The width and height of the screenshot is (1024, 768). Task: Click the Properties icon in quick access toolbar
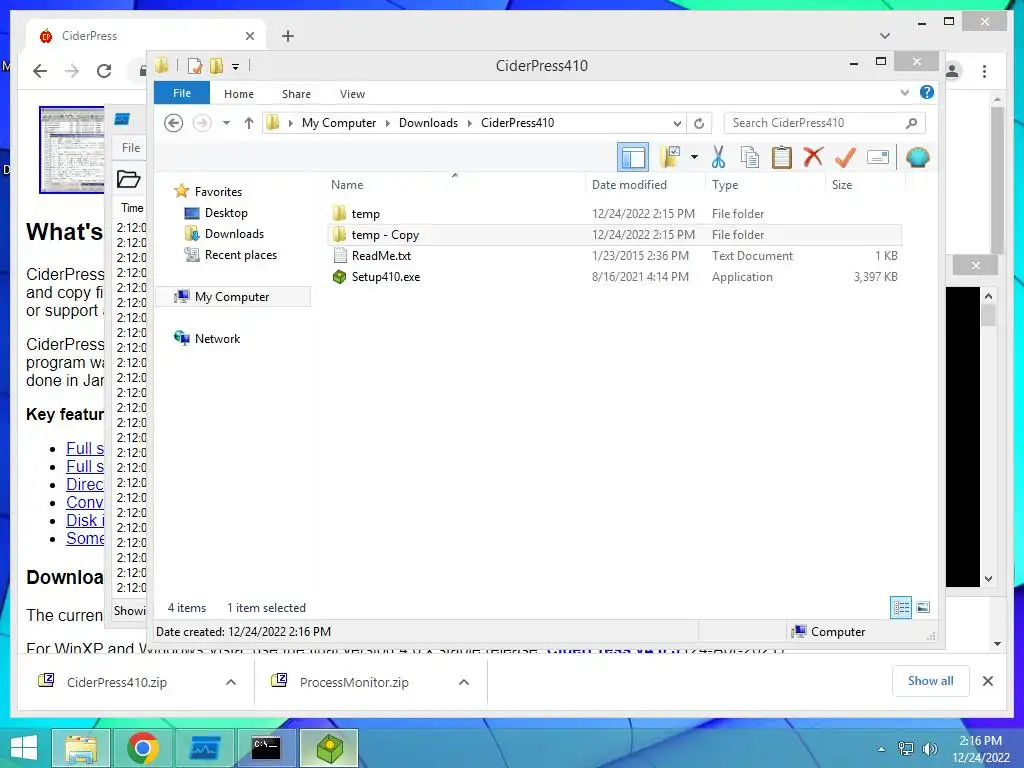pyautogui.click(x=194, y=65)
